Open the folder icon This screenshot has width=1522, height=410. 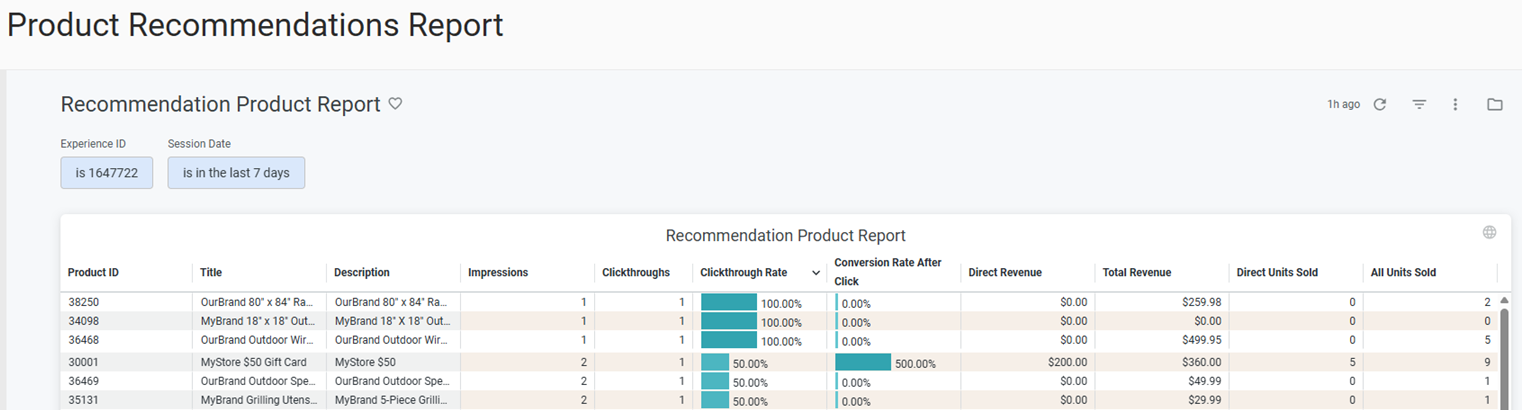click(1495, 104)
